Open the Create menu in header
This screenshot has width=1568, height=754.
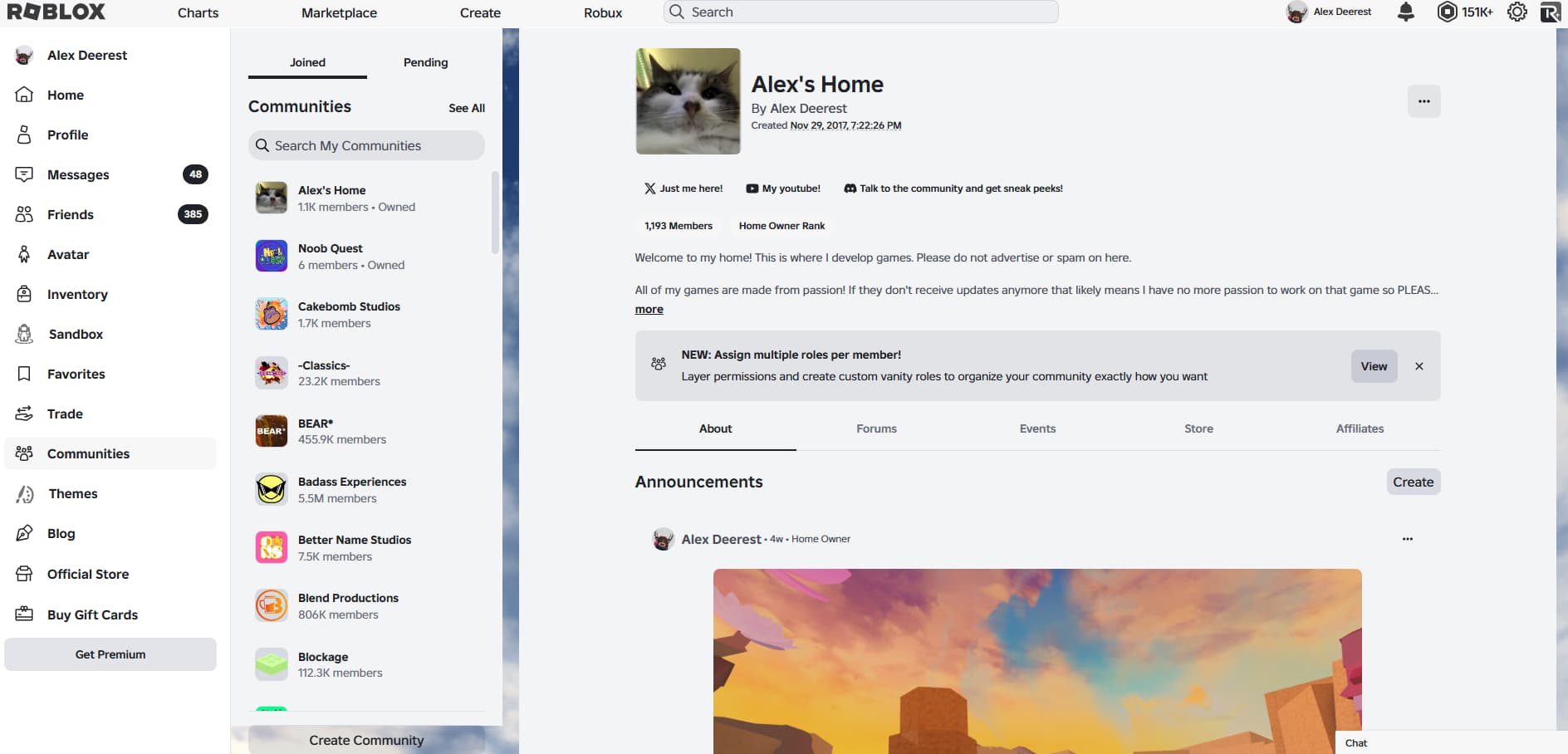480,12
